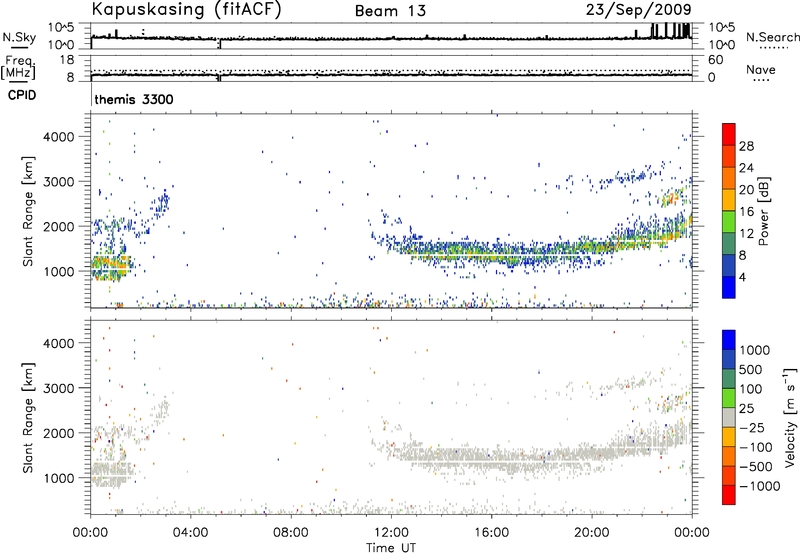Viewport: 800px width, 554px height.
Task: Click the red top of the power colorbar
Action: 729,135
